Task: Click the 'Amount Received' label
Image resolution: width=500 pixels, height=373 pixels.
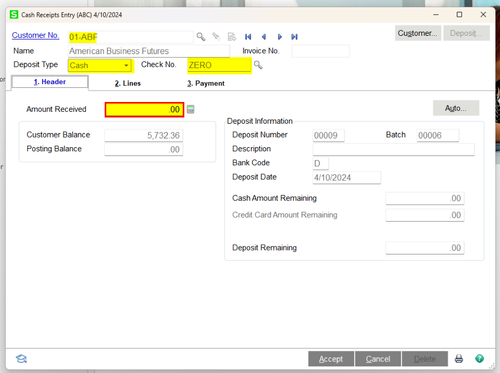Action: 56,109
